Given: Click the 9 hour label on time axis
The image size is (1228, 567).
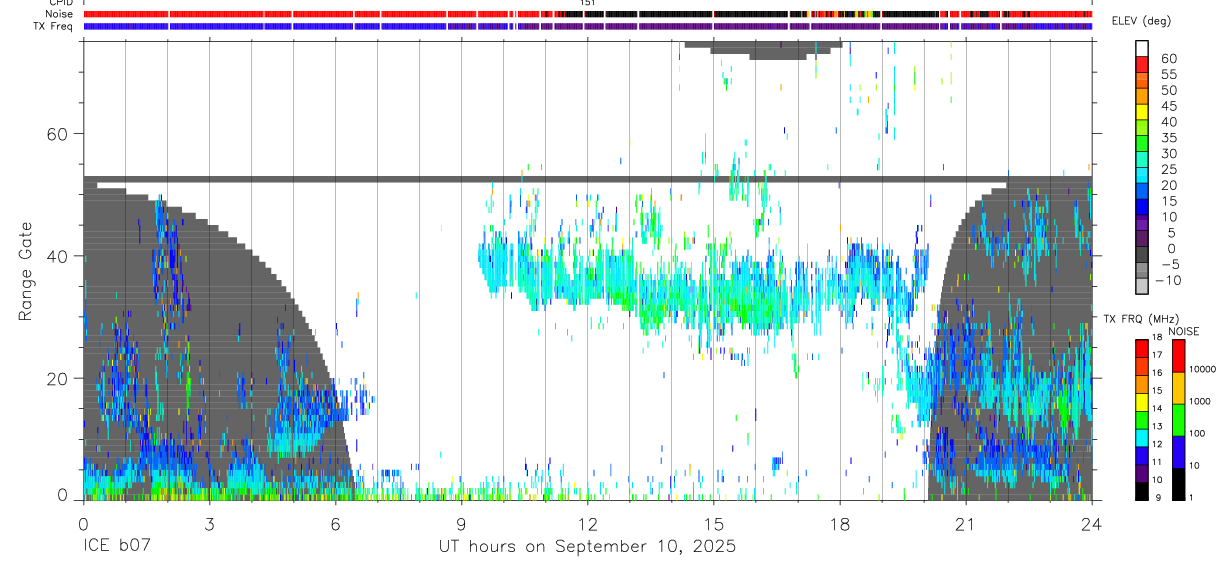Looking at the screenshot, I should (461, 522).
